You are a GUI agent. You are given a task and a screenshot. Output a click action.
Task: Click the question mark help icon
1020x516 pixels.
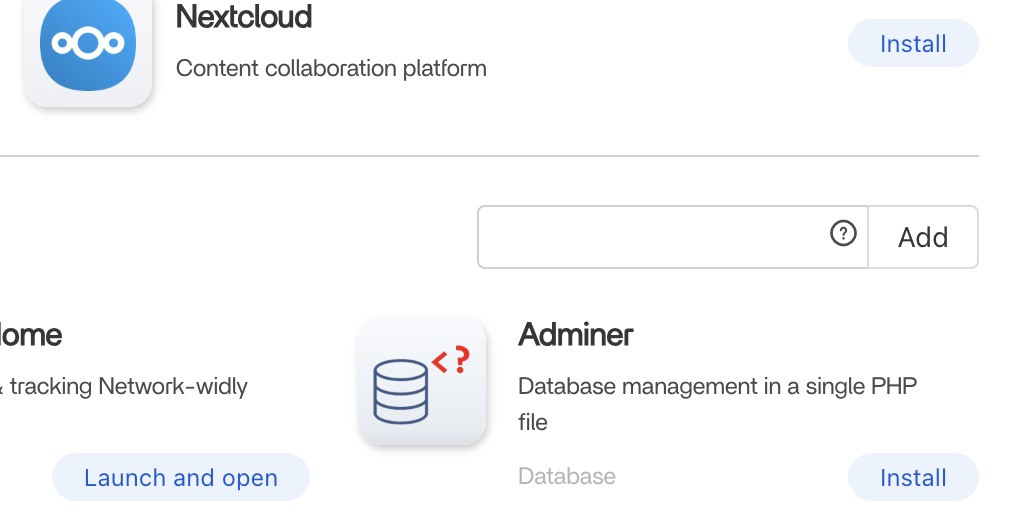coord(843,233)
